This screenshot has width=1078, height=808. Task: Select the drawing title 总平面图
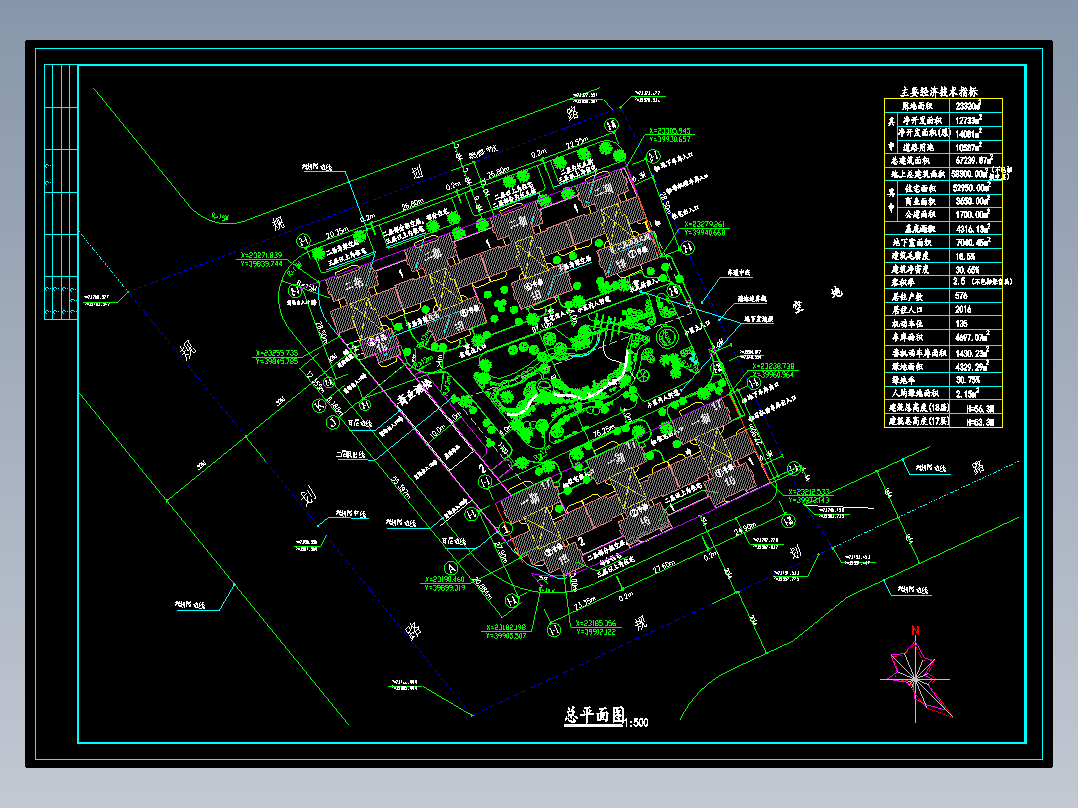[595, 715]
